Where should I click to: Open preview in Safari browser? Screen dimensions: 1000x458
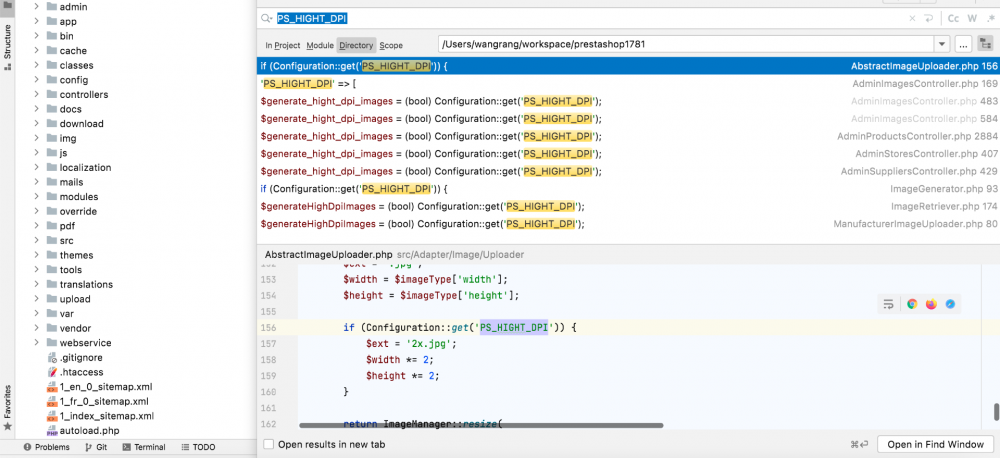click(950, 304)
